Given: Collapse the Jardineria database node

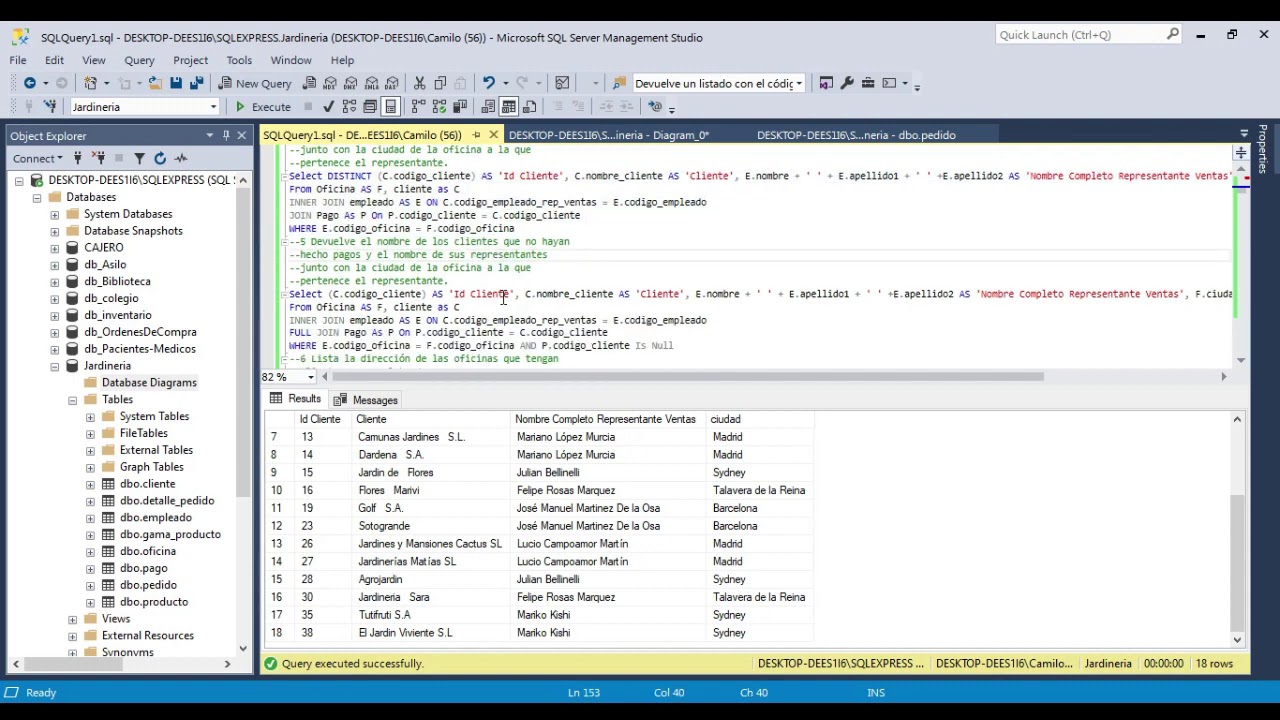Looking at the screenshot, I should tap(55, 366).
